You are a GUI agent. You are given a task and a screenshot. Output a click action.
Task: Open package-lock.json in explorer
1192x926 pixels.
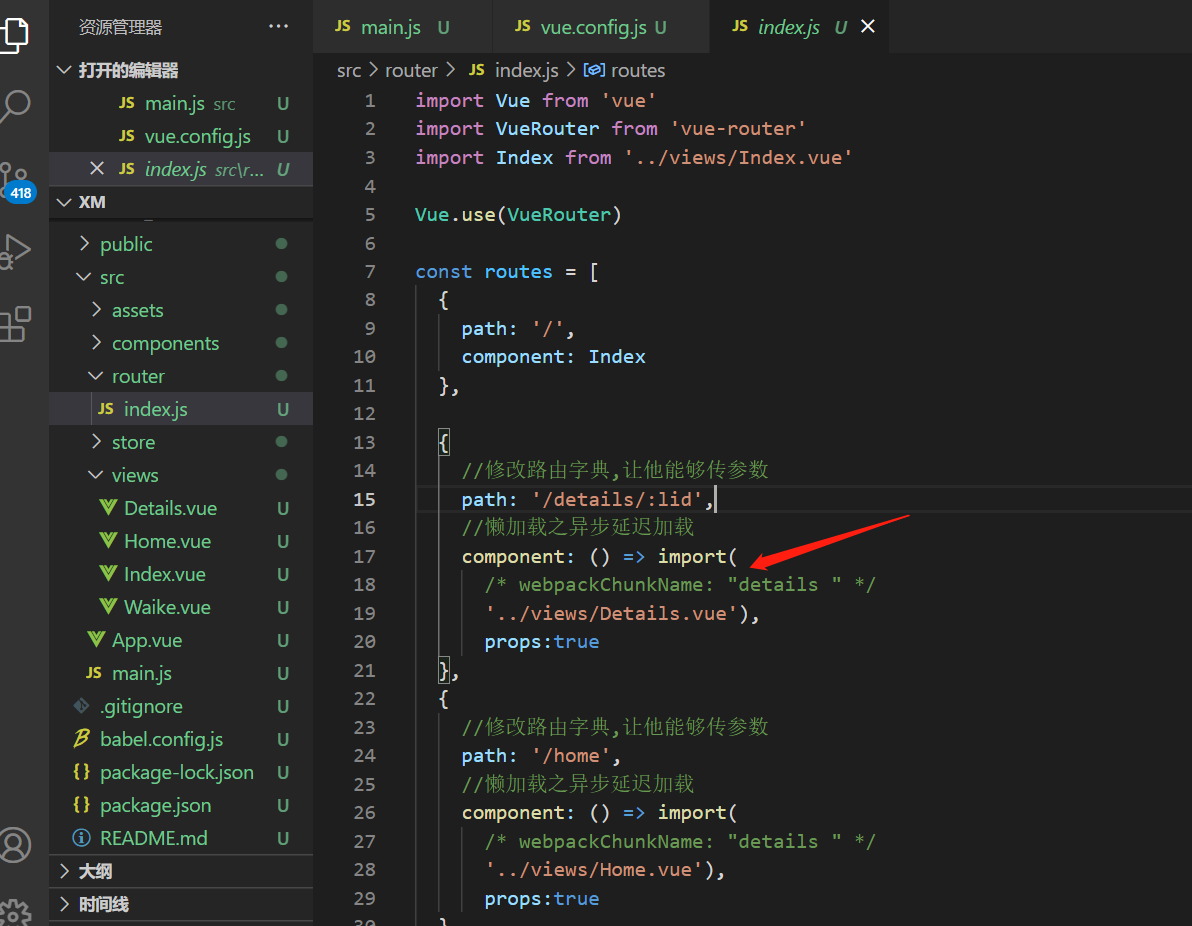click(x=180, y=772)
